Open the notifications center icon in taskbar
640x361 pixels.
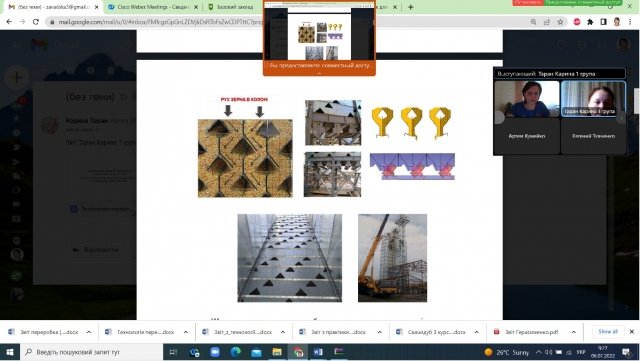point(626,352)
